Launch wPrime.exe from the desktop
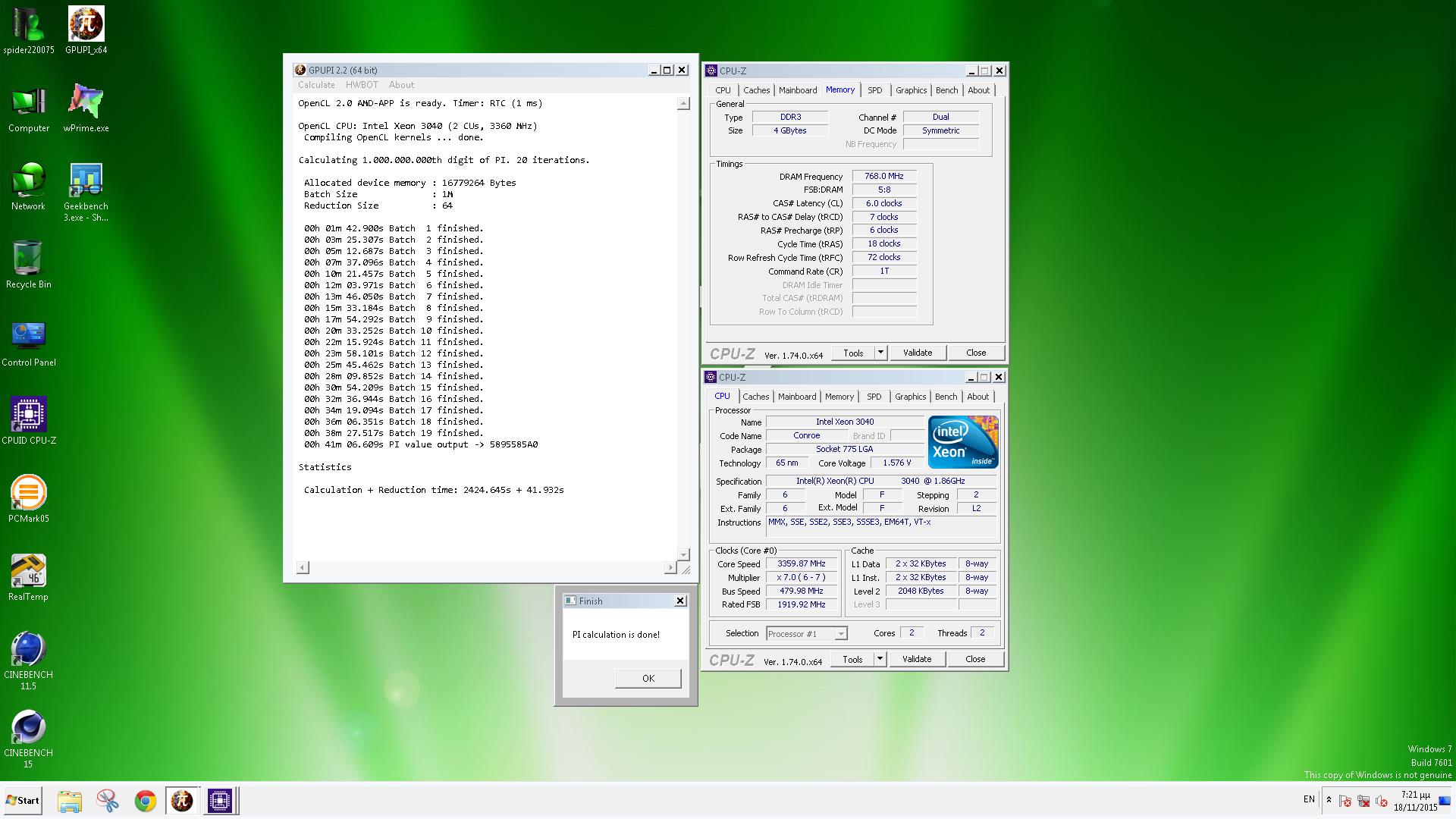The height and width of the screenshot is (819, 1456). [x=86, y=109]
